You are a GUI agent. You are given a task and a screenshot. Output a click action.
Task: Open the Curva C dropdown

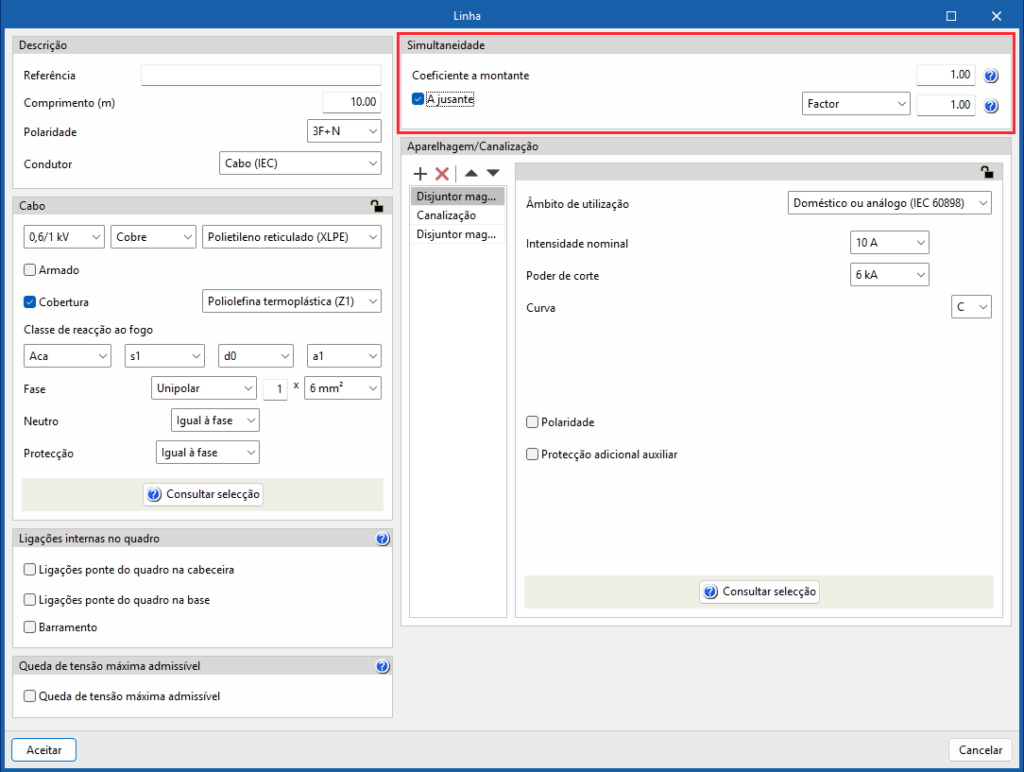[x=971, y=307]
